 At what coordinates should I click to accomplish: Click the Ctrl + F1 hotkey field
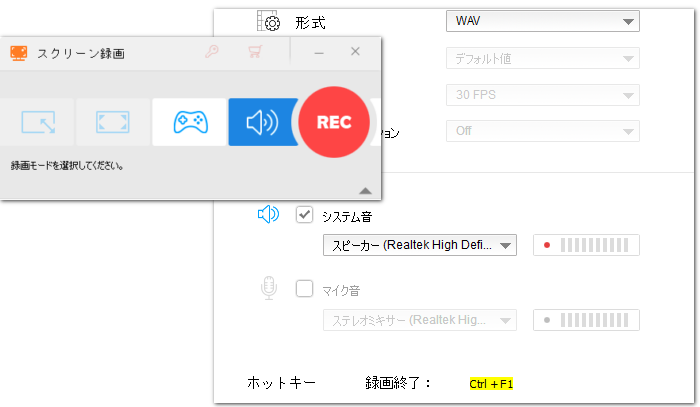(x=491, y=384)
